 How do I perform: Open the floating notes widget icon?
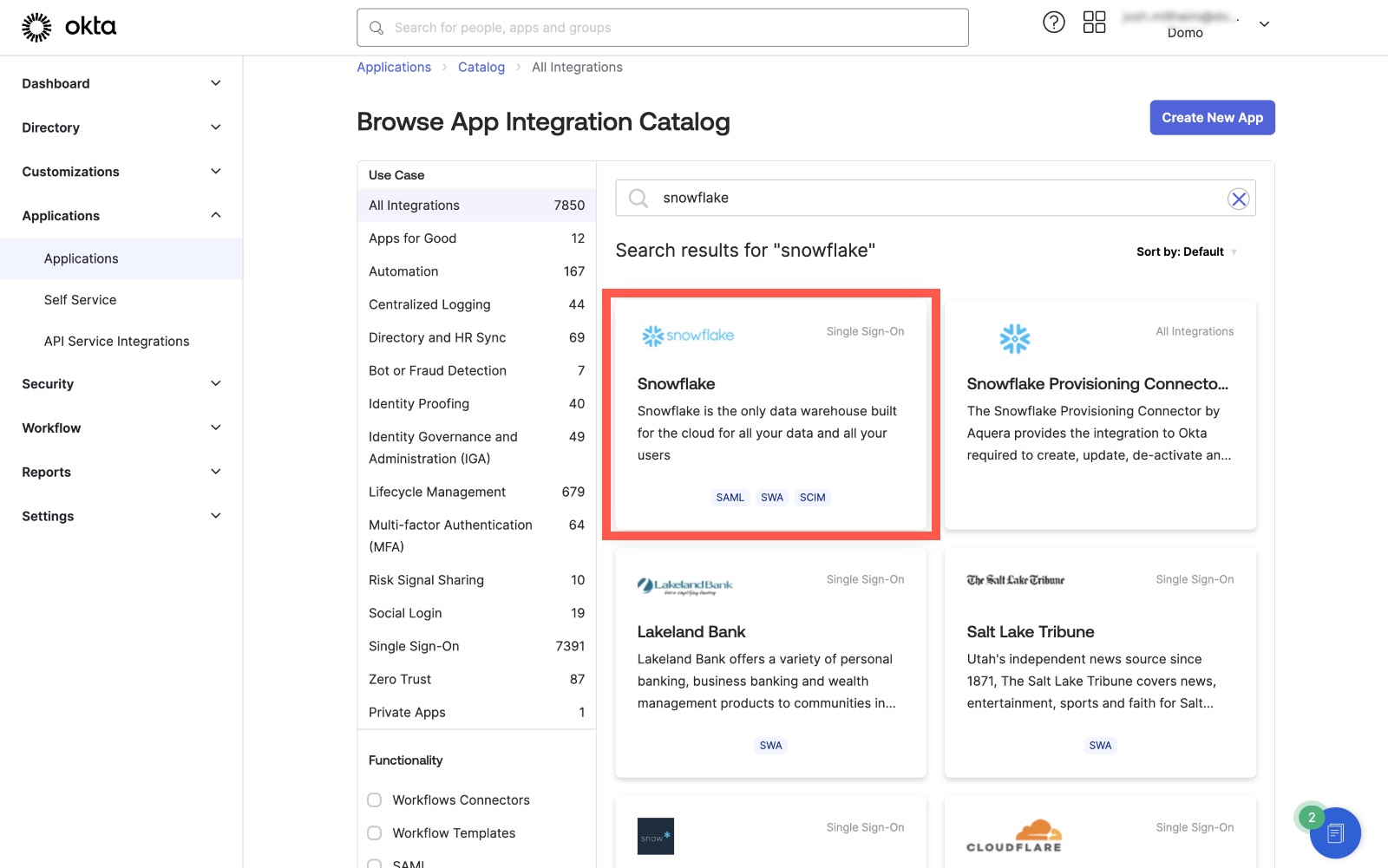click(1335, 833)
